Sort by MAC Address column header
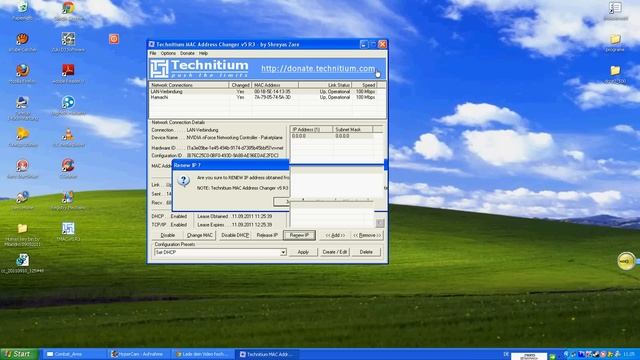The height and width of the screenshot is (360, 640). (275, 85)
